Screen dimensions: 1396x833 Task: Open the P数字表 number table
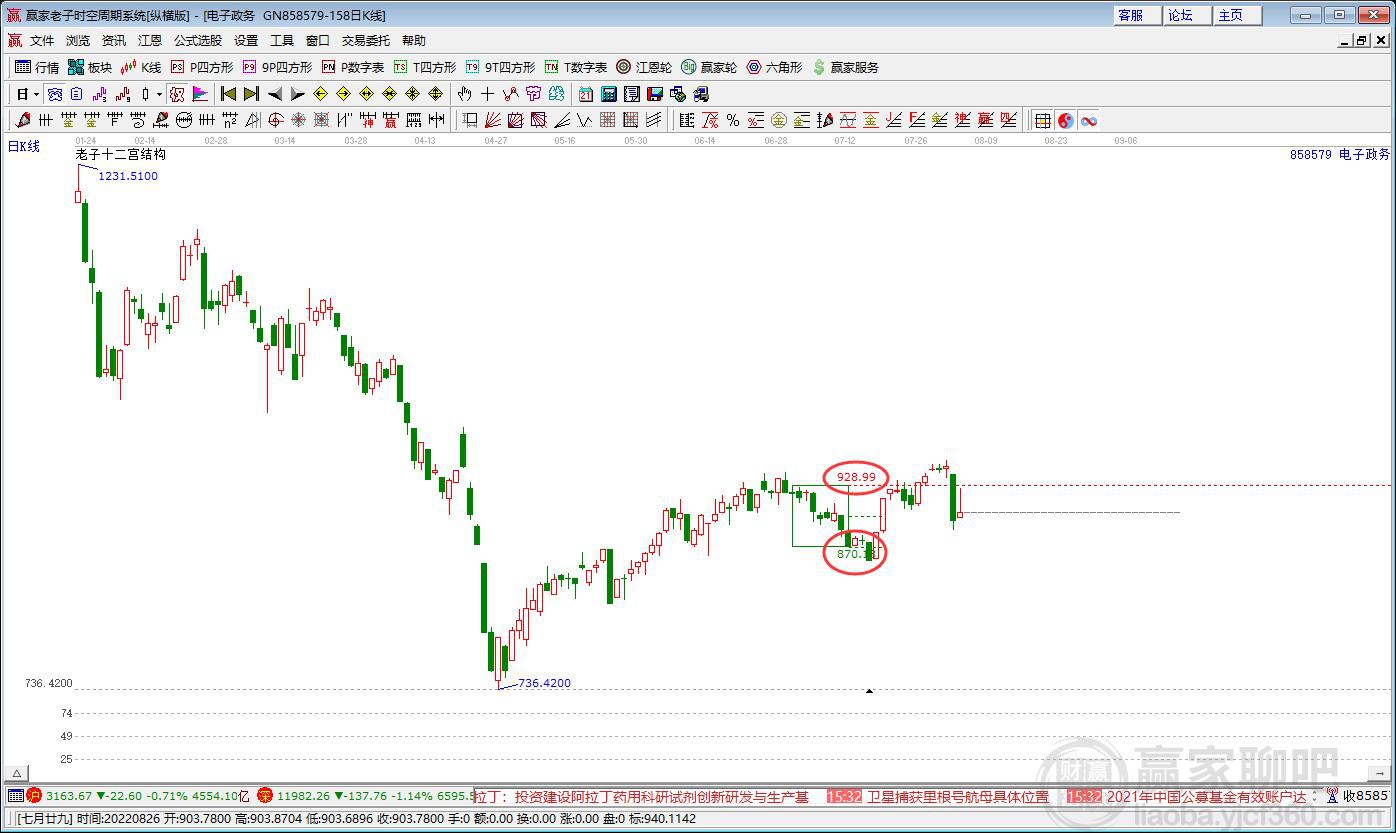tap(352, 67)
